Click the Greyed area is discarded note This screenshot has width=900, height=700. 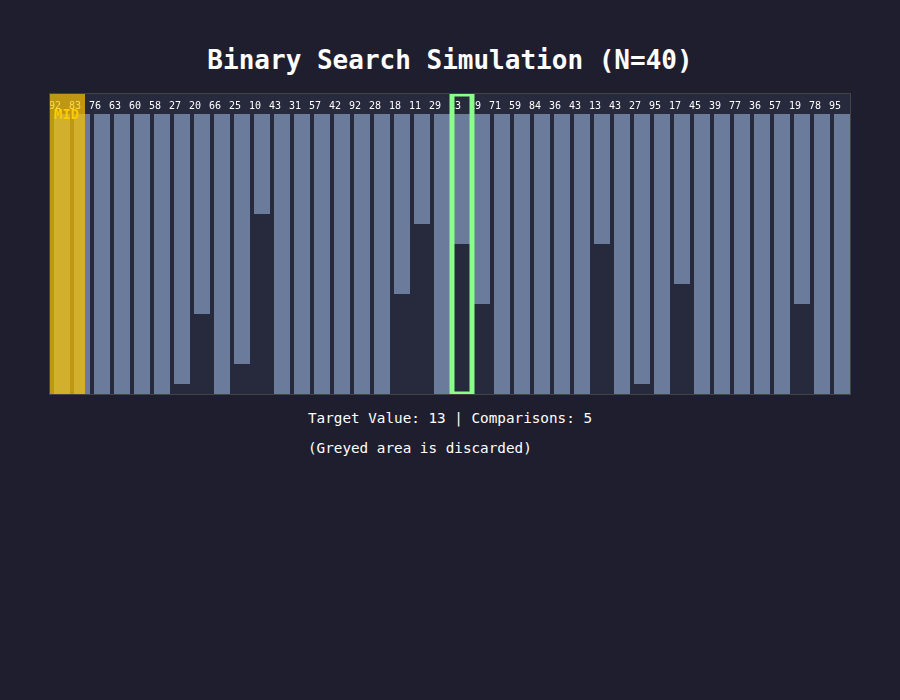[420, 448]
